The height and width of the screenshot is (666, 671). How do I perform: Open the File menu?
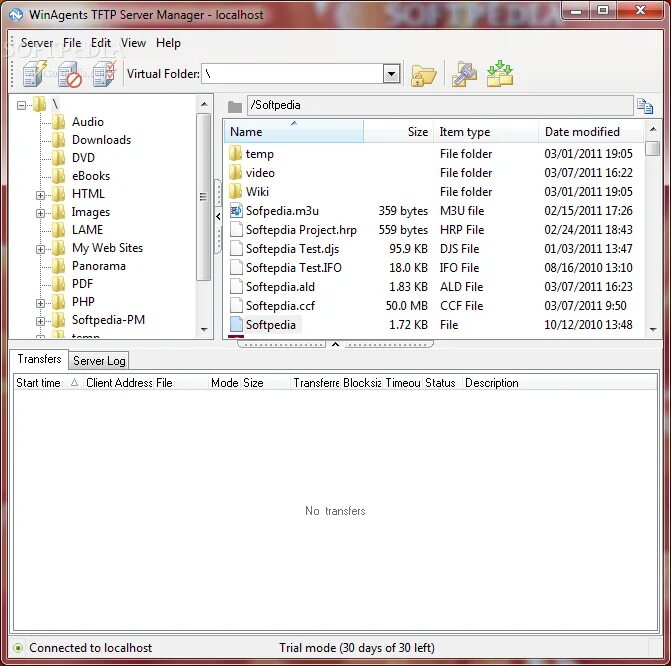tap(72, 43)
